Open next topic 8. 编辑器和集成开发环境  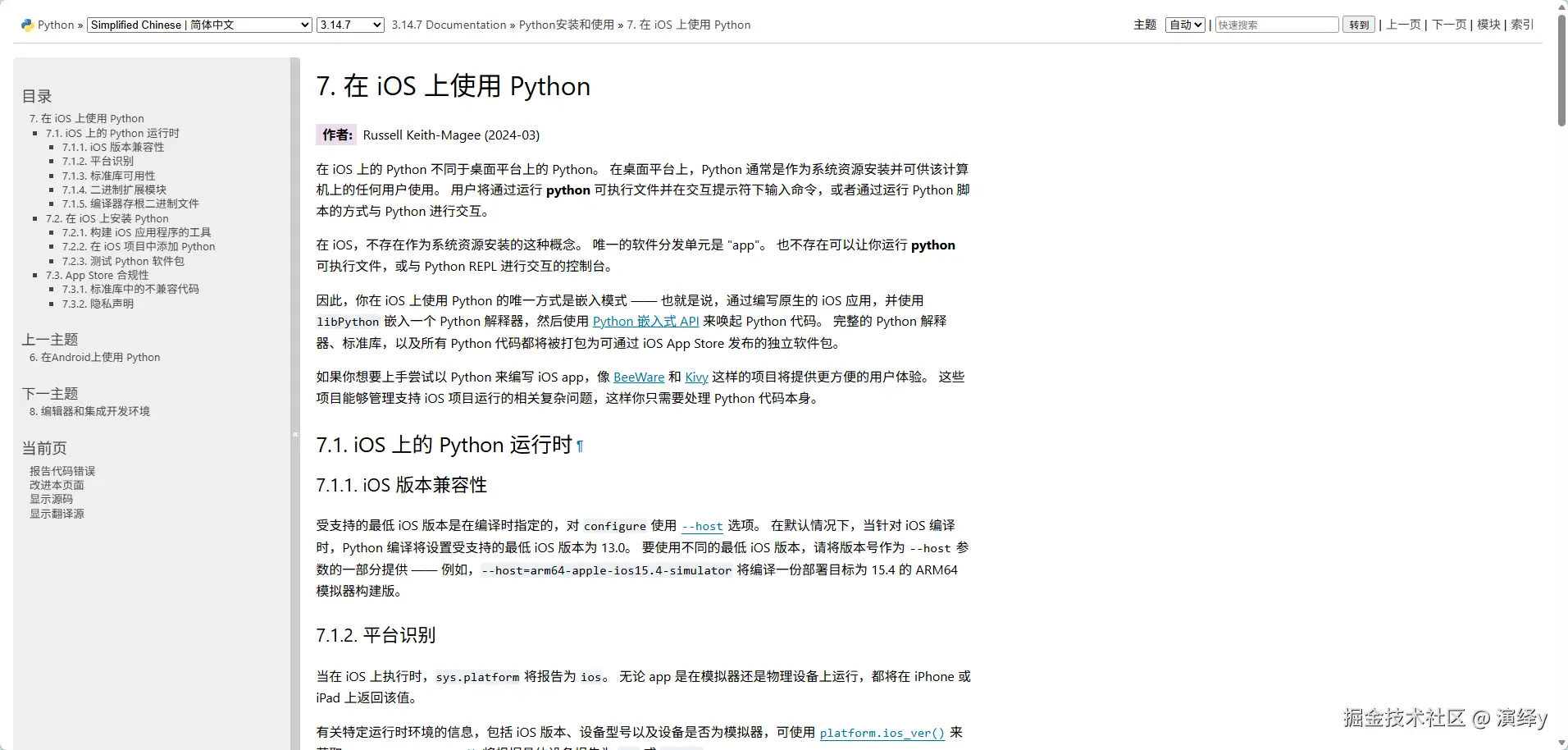pyautogui.click(x=89, y=411)
